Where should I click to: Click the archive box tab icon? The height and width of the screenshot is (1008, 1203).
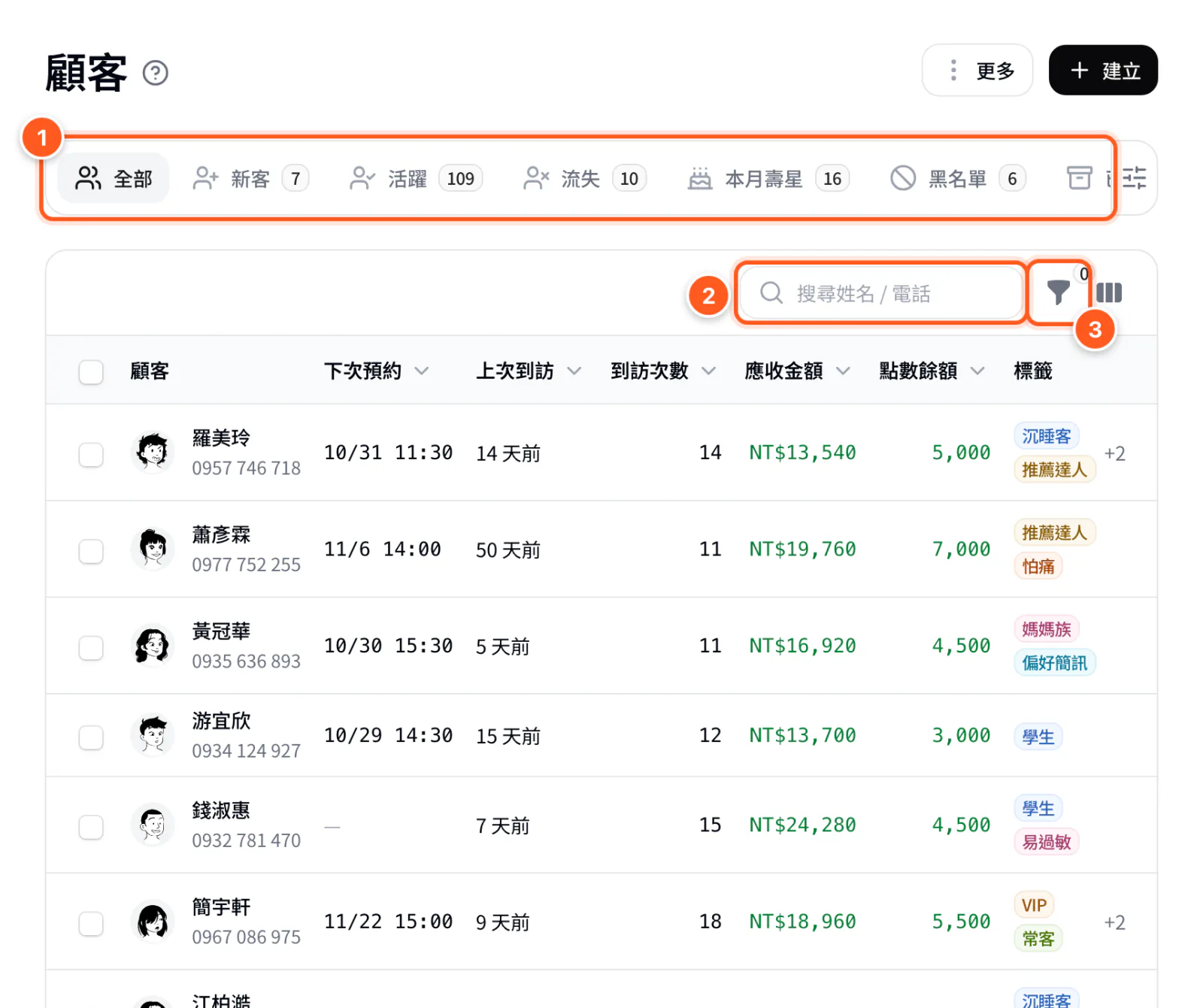(1080, 178)
